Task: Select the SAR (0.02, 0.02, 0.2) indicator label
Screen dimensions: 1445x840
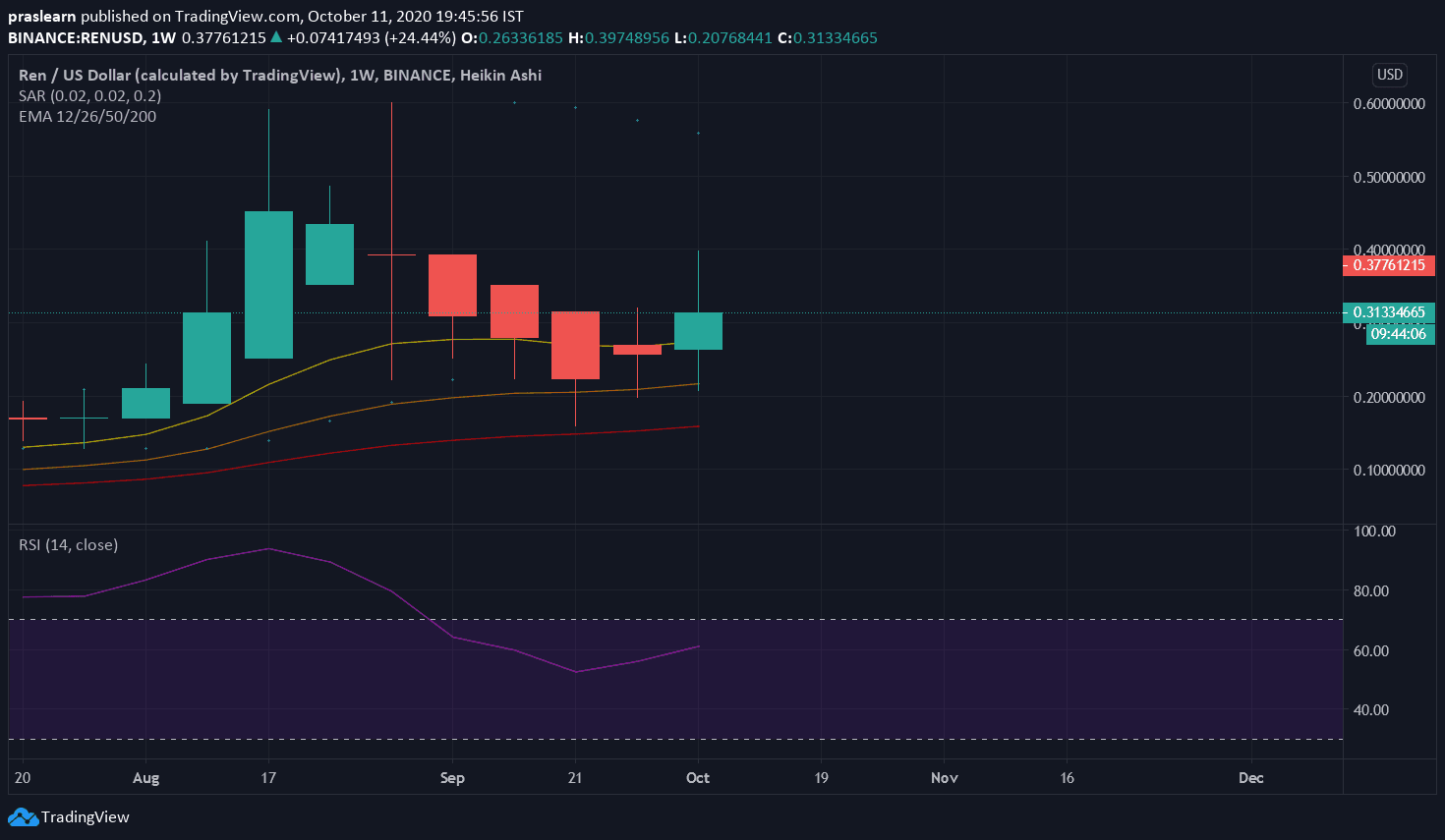Action: click(89, 95)
